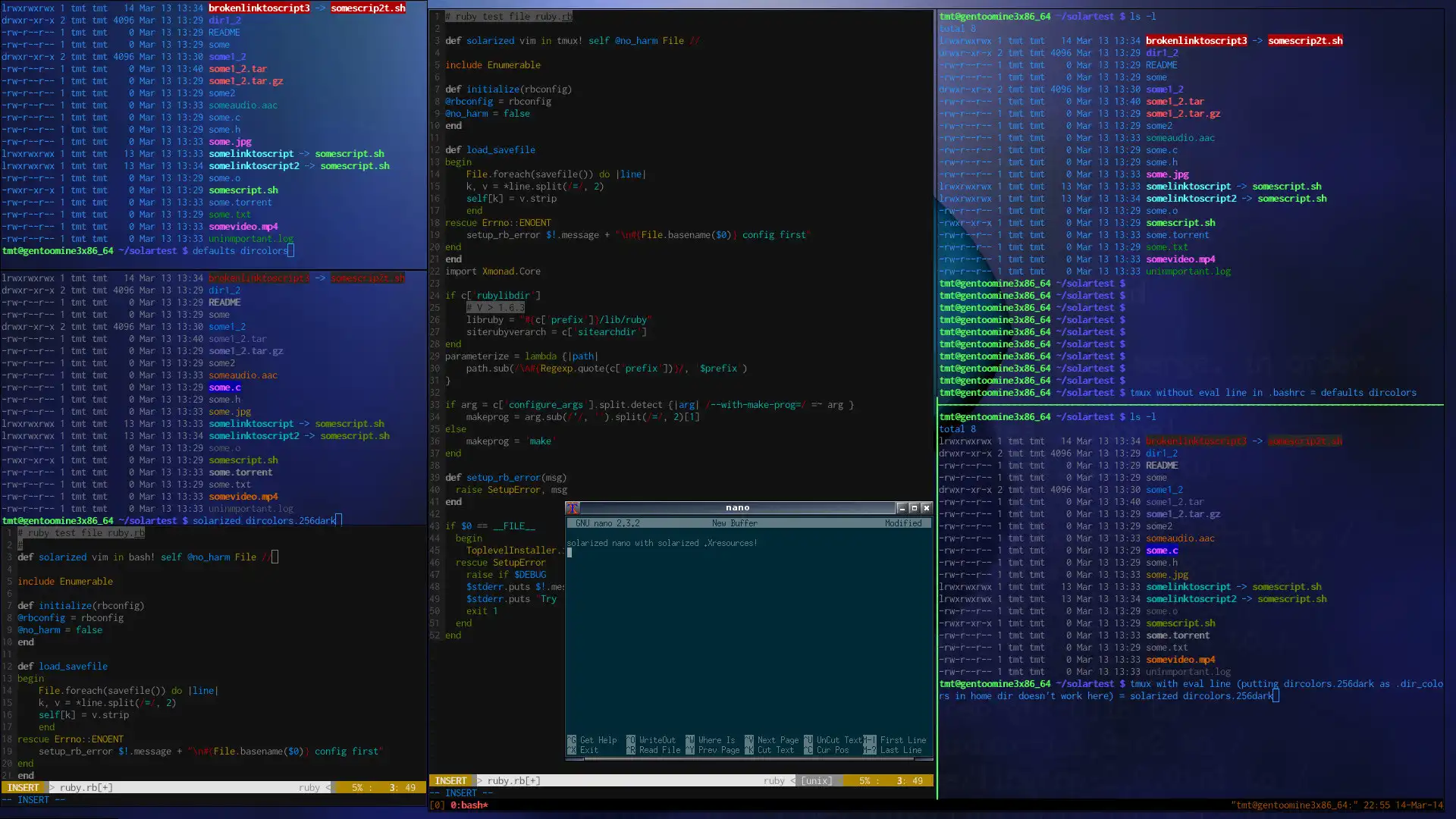Select '^R Read File' in the nano shortcut bar
The width and height of the screenshot is (1456, 819).
click(x=654, y=750)
